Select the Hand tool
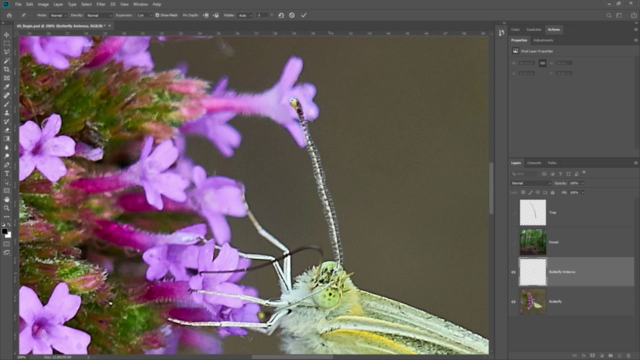 coord(7,200)
